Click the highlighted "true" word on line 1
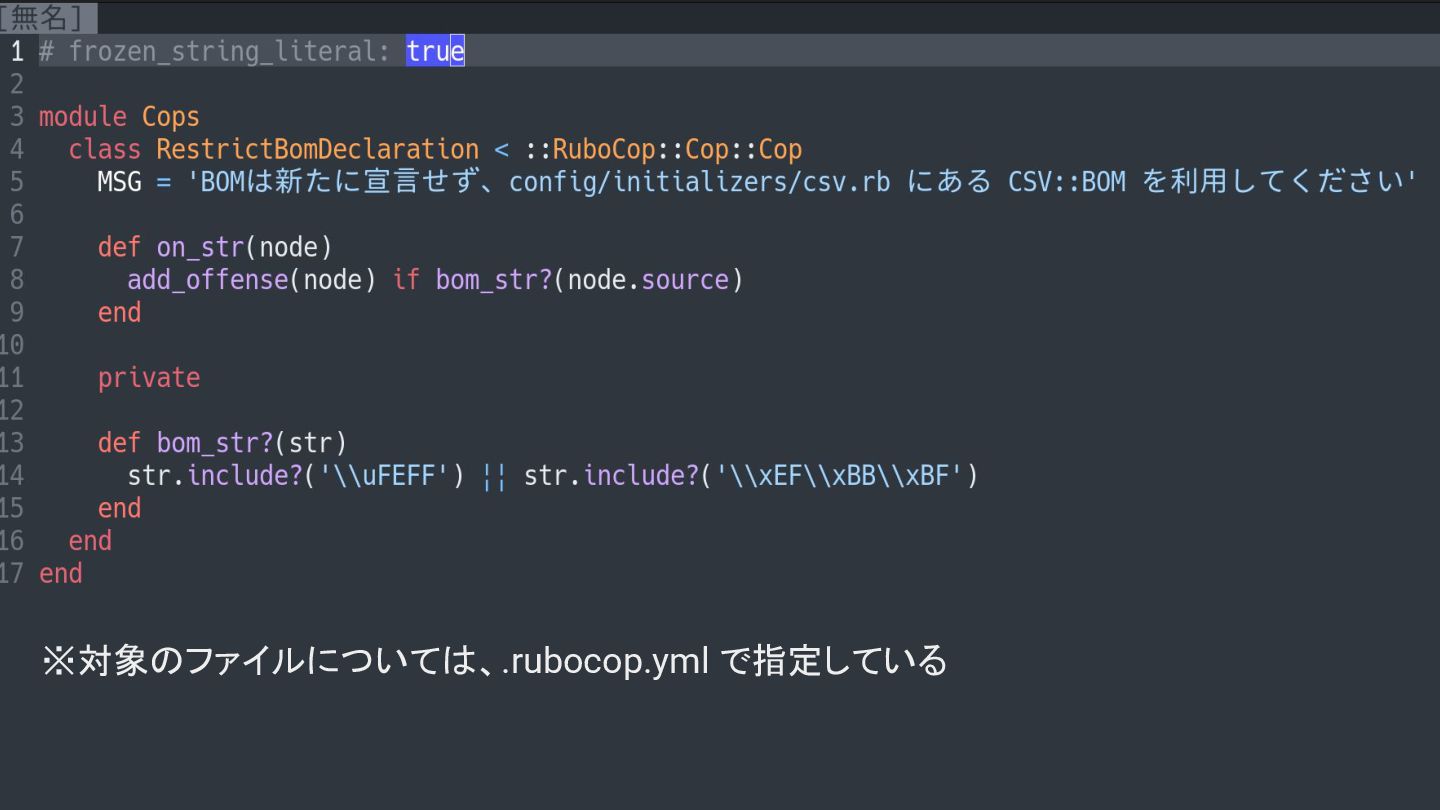Image resolution: width=1440 pixels, height=810 pixels. point(435,51)
